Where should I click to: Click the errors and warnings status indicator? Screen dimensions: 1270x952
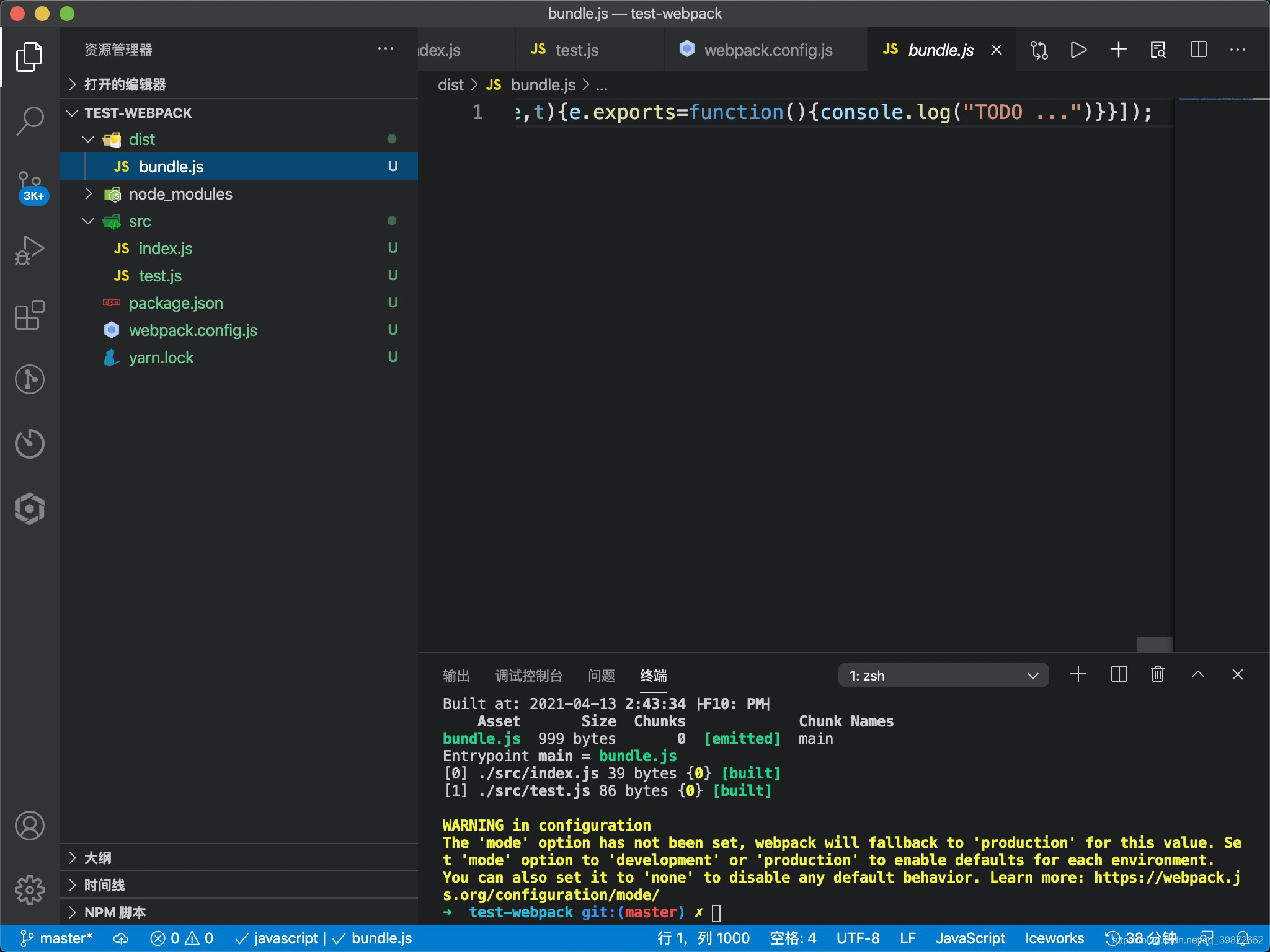pos(182,938)
